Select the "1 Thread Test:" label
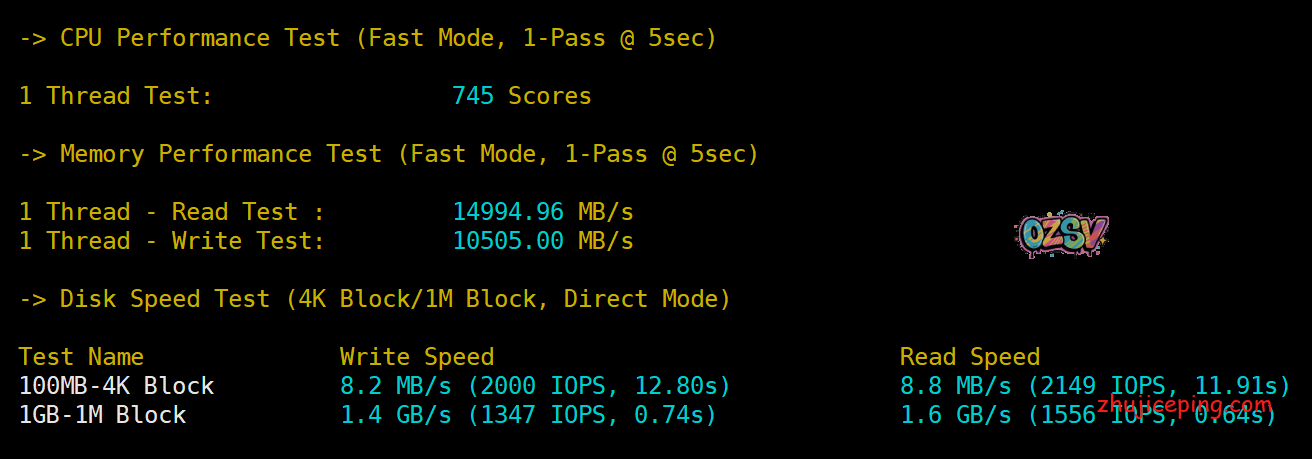 (x=116, y=96)
